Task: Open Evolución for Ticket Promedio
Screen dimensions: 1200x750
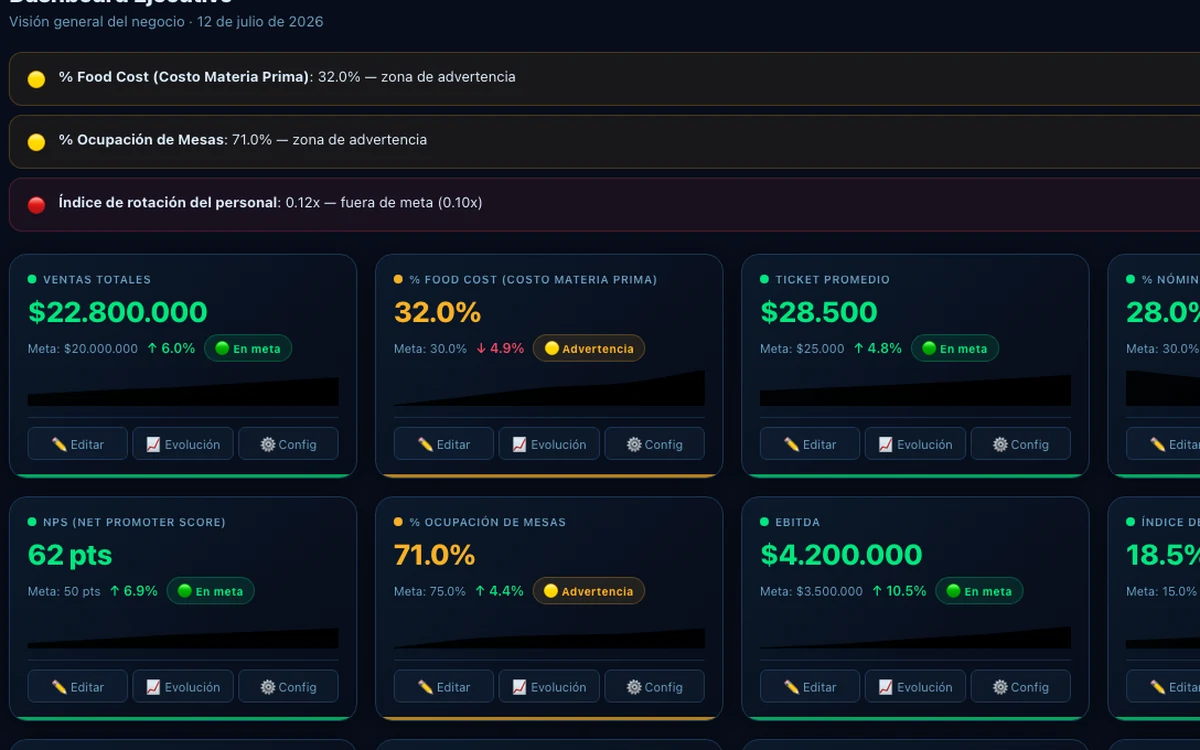Action: point(915,444)
